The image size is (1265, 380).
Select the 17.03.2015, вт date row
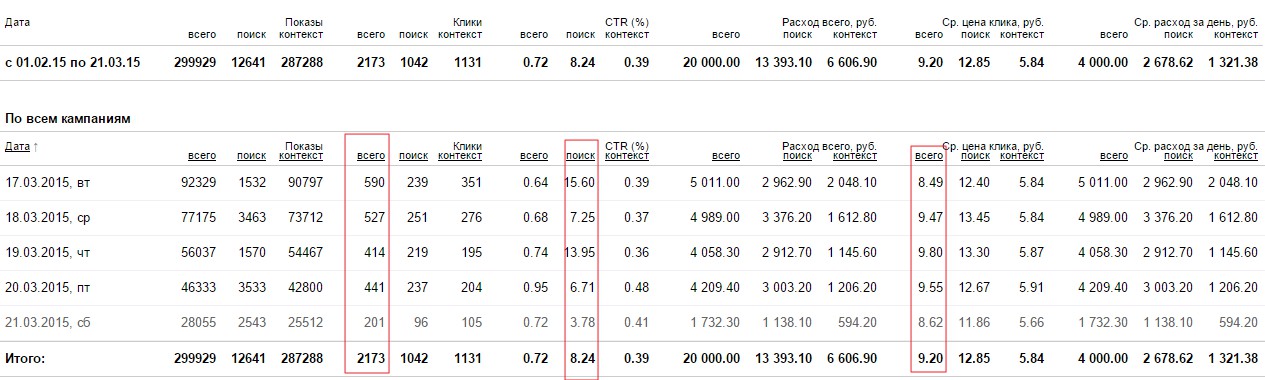tap(632, 182)
